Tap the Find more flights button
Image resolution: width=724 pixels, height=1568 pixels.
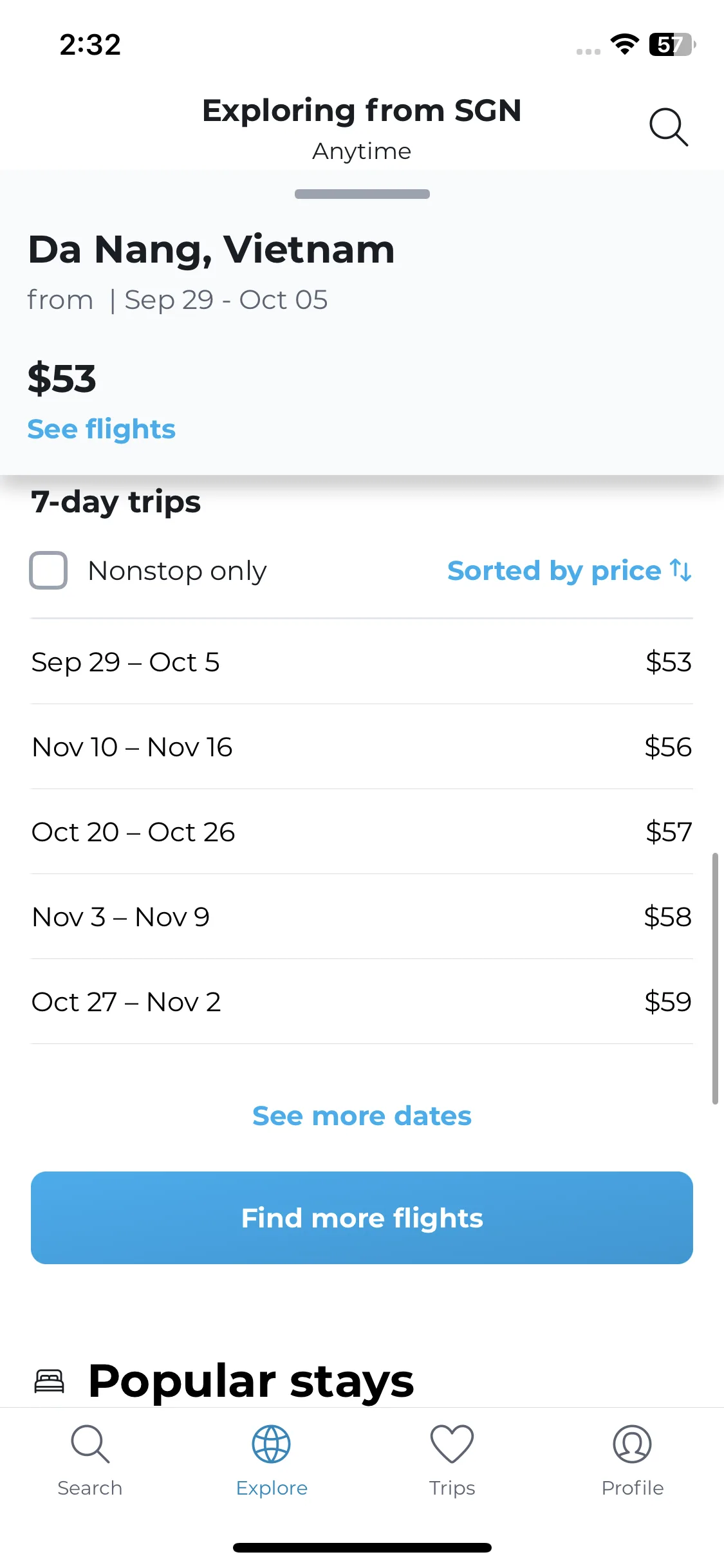(x=362, y=1218)
